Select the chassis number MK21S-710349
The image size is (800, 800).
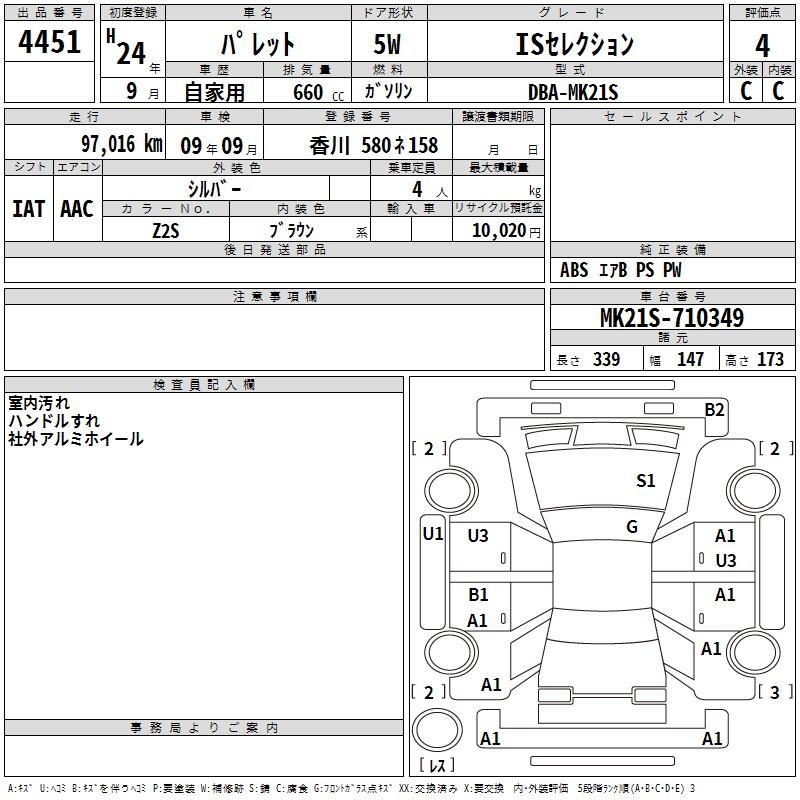pos(671,318)
